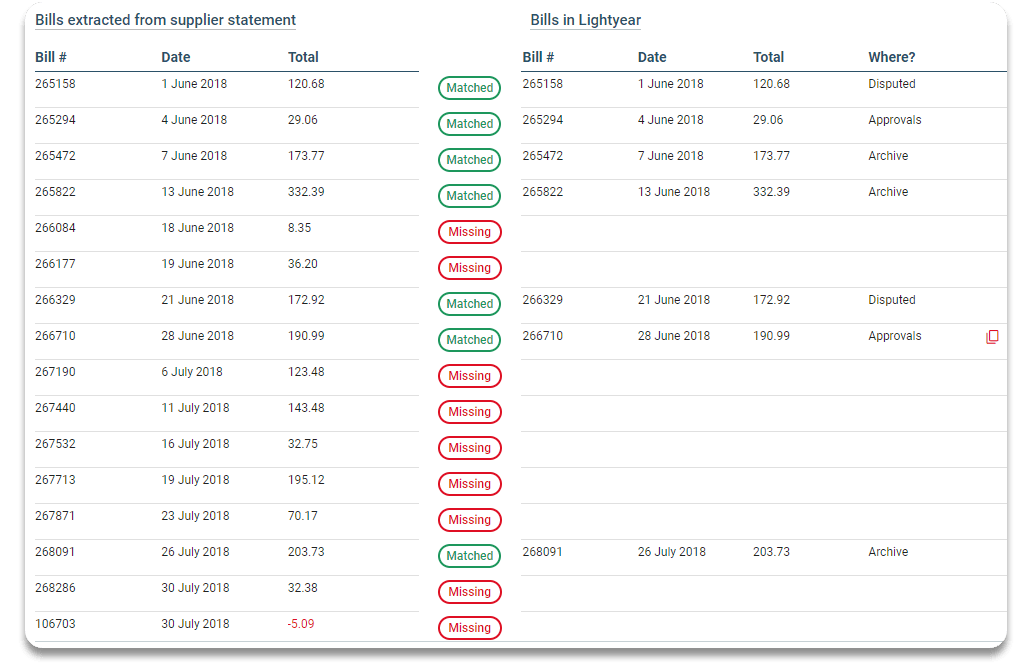Select supplier statement bill number 267871

click(55, 516)
